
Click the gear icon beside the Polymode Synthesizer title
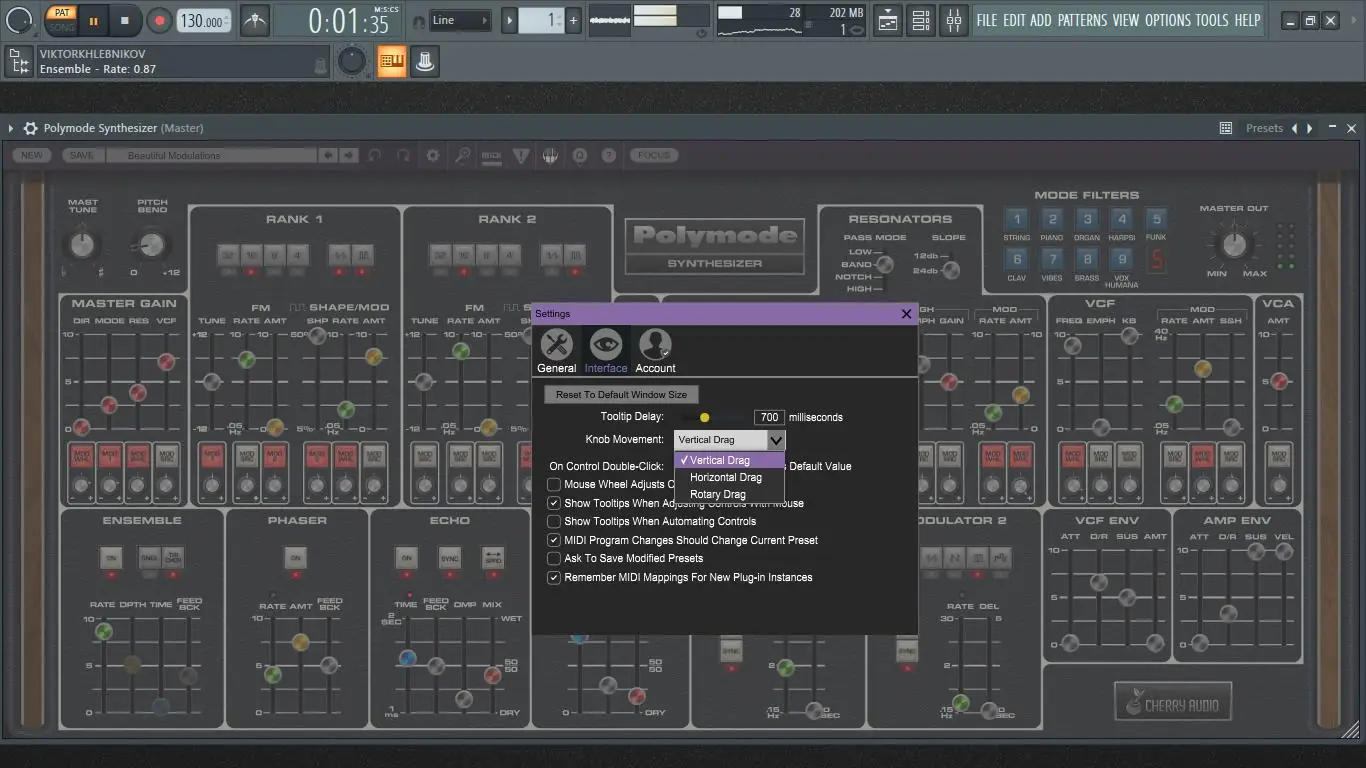pyautogui.click(x=30, y=128)
